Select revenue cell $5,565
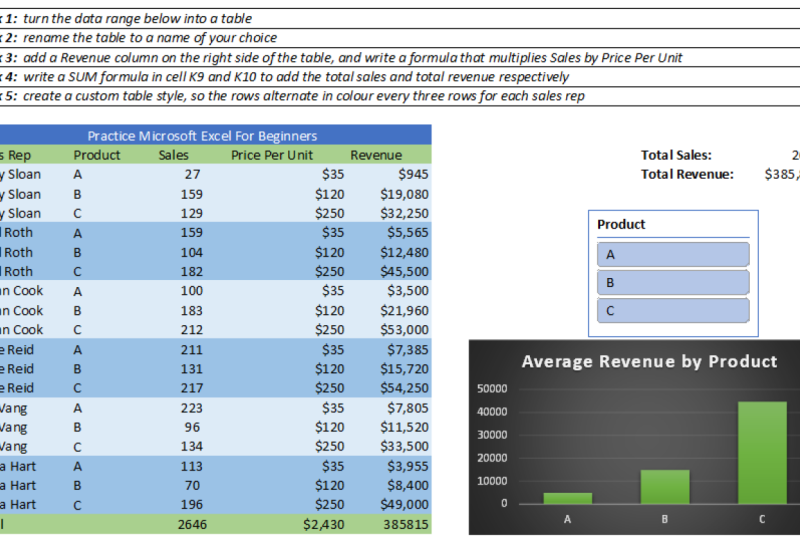The image size is (800, 540). point(408,233)
